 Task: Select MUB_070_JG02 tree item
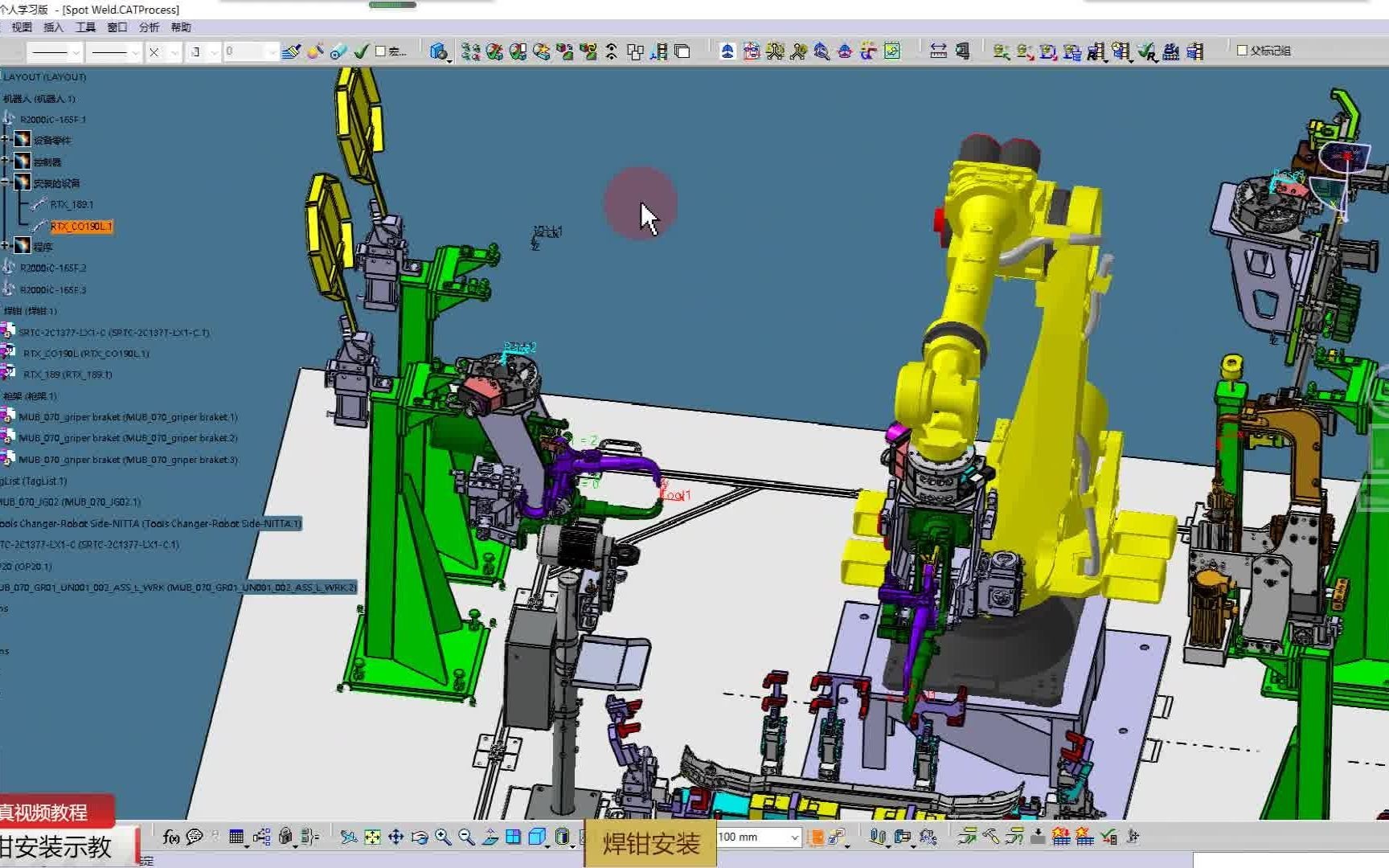[x=70, y=502]
